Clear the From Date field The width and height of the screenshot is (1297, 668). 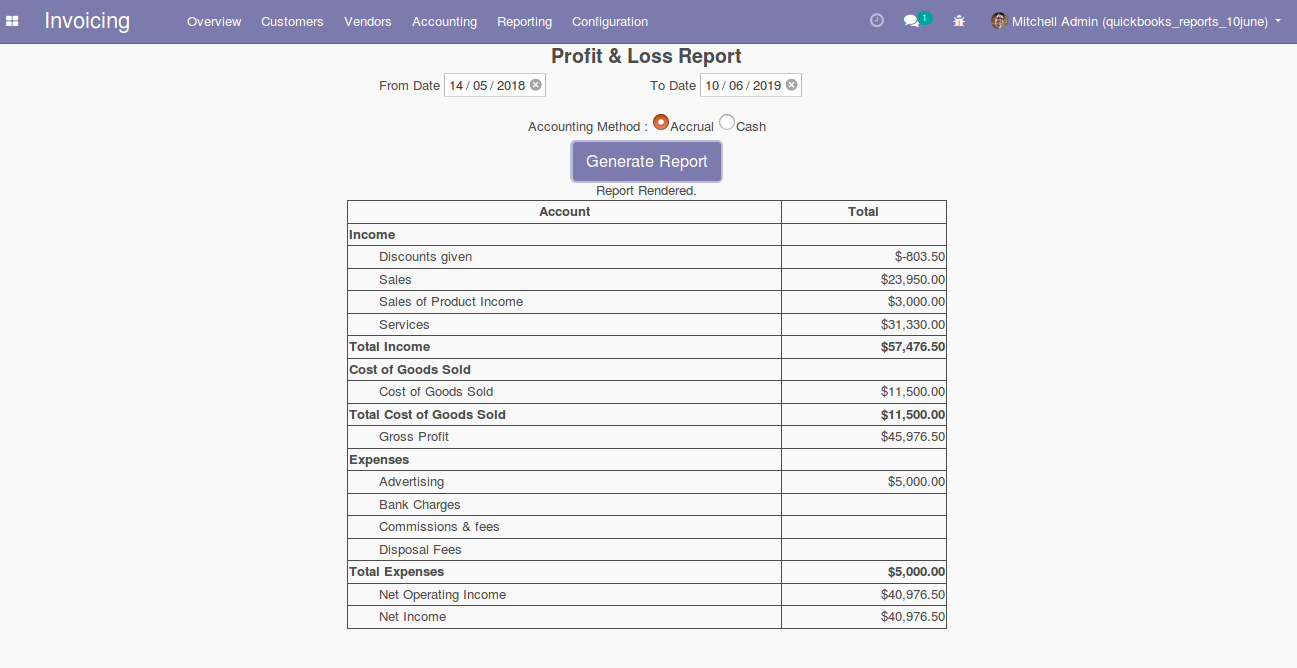pos(536,85)
